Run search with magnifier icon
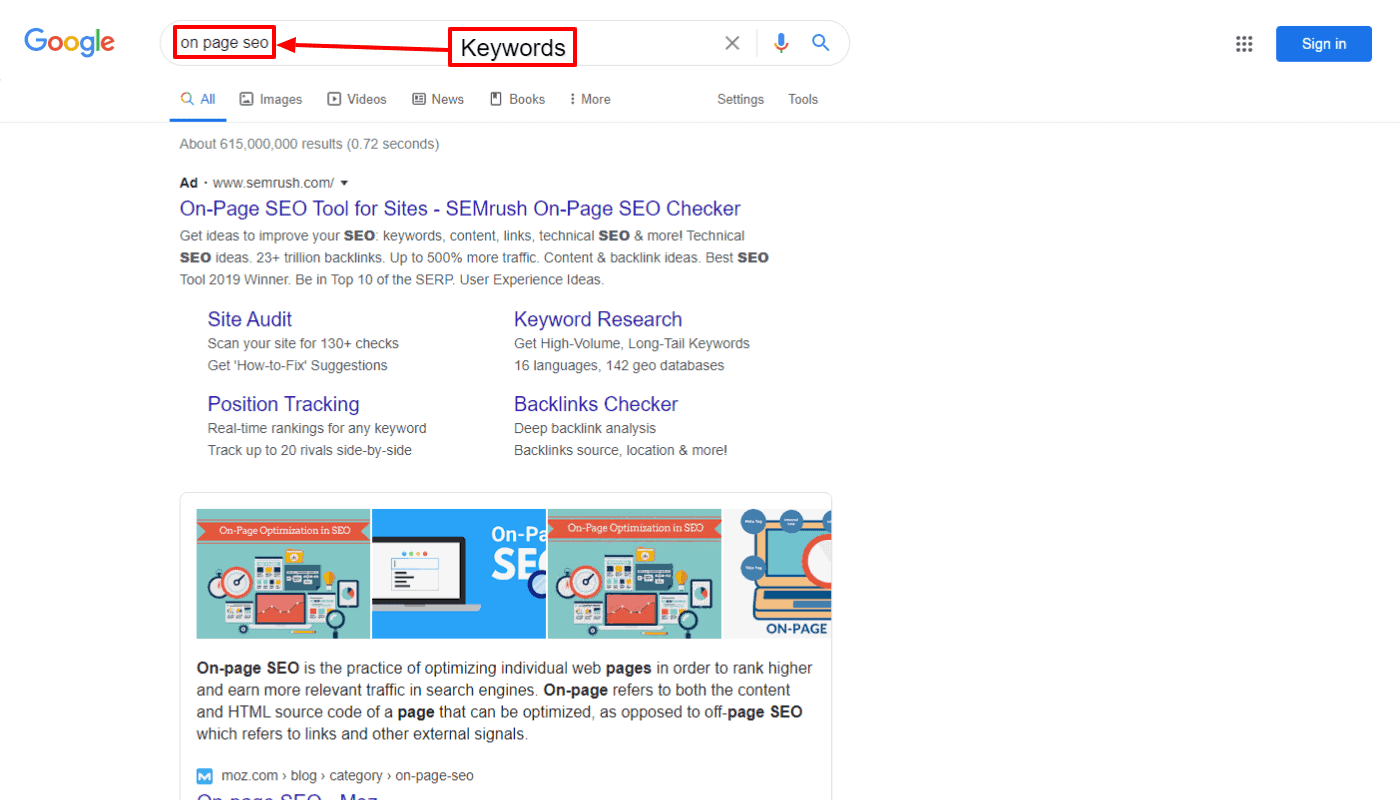1400x800 pixels. [x=821, y=43]
